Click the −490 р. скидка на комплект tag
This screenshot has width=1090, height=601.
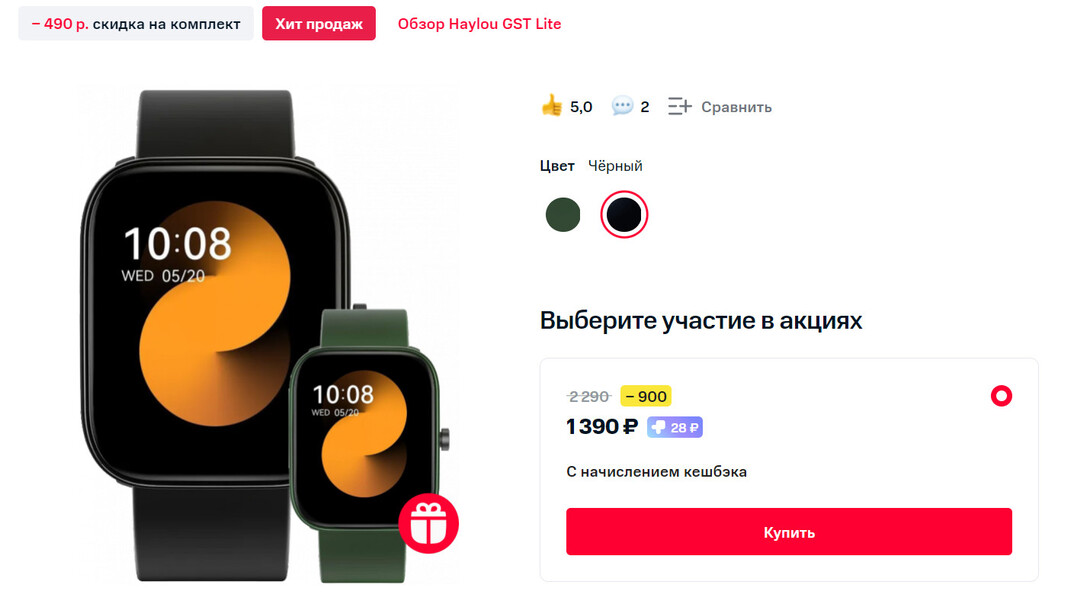(136, 24)
